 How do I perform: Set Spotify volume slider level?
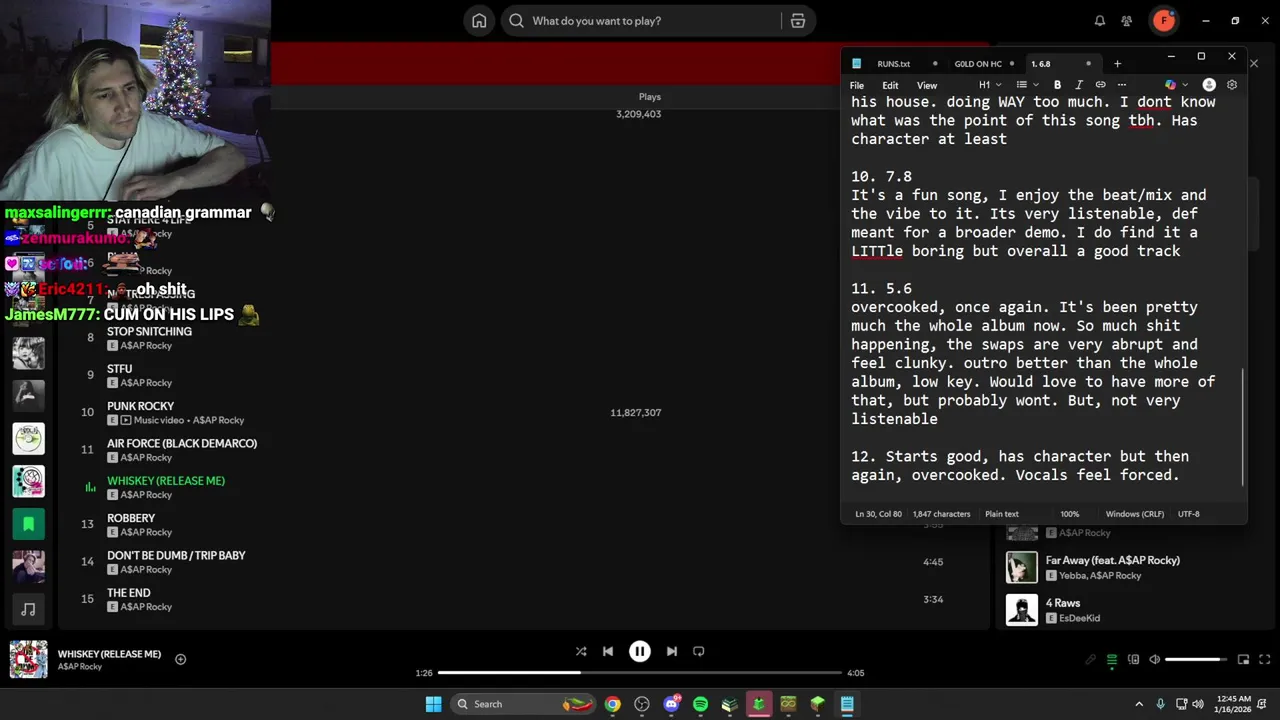click(1196, 660)
